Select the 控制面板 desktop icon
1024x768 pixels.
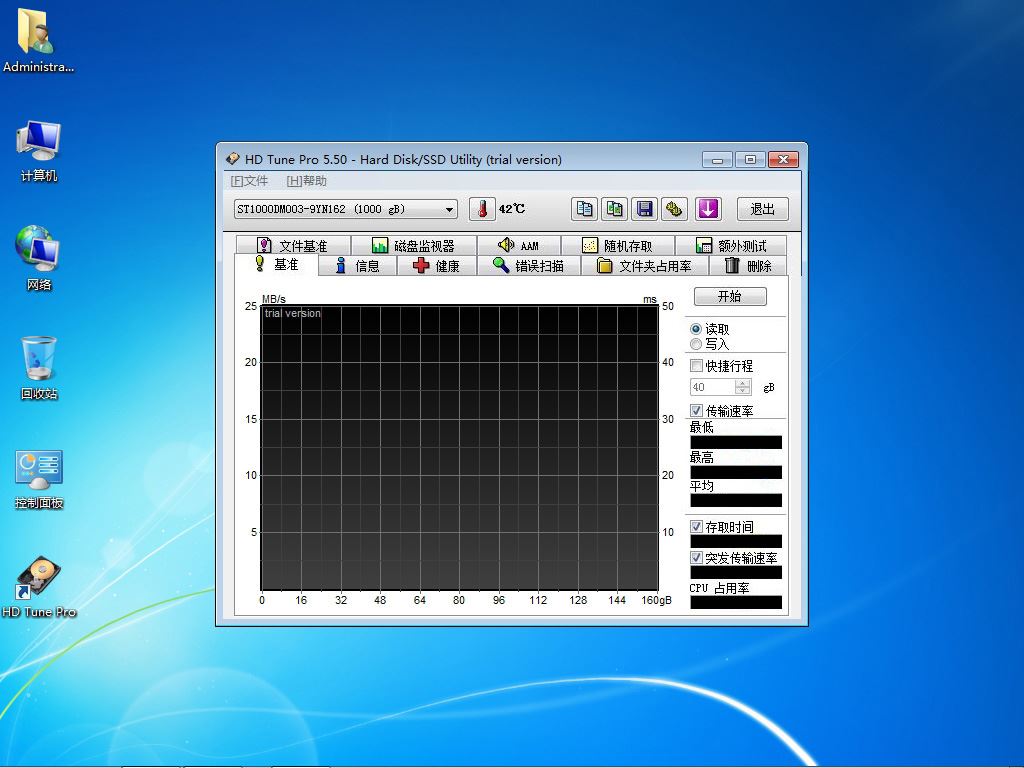tap(39, 479)
